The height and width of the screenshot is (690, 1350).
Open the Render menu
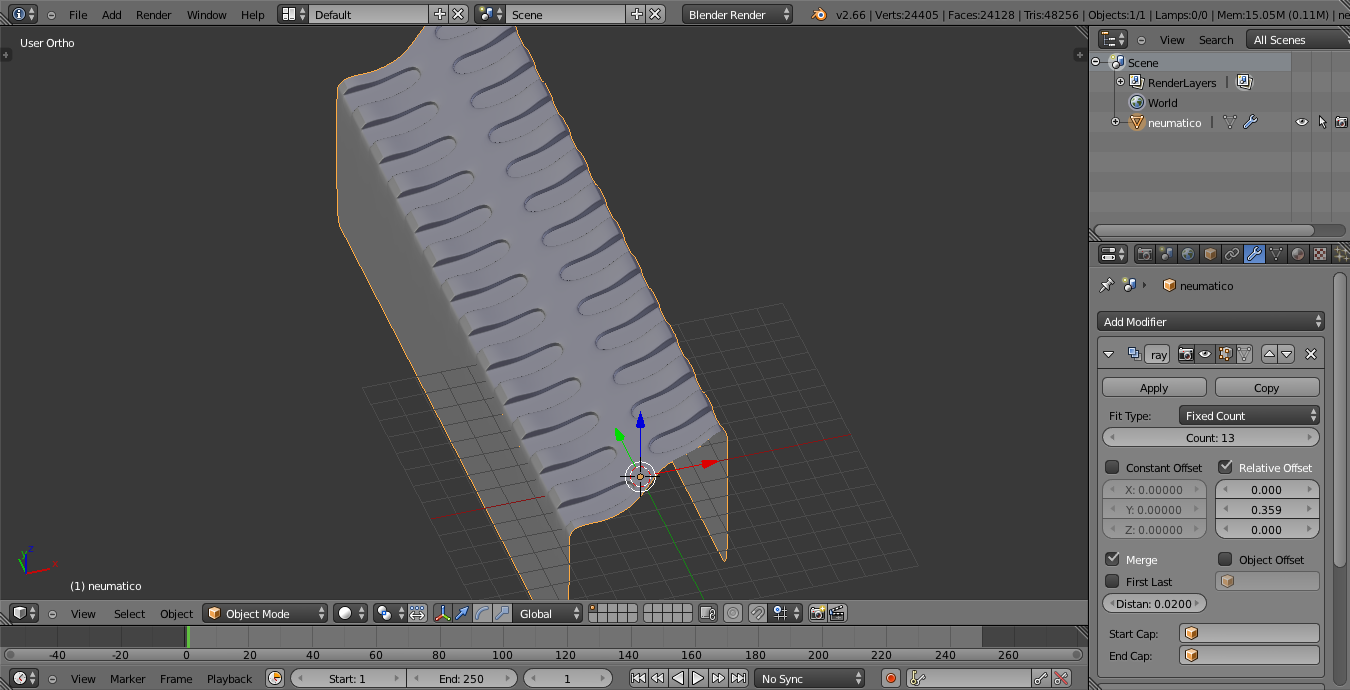click(154, 15)
